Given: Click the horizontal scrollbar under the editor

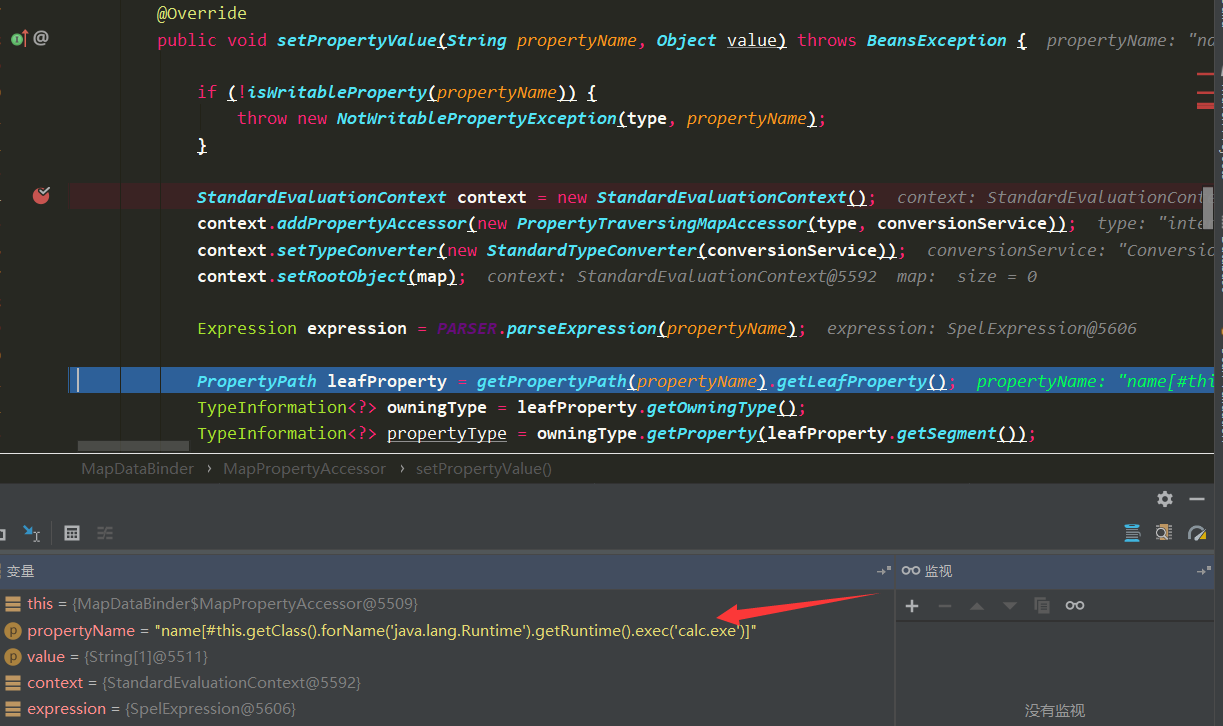Looking at the screenshot, I should point(132,446).
